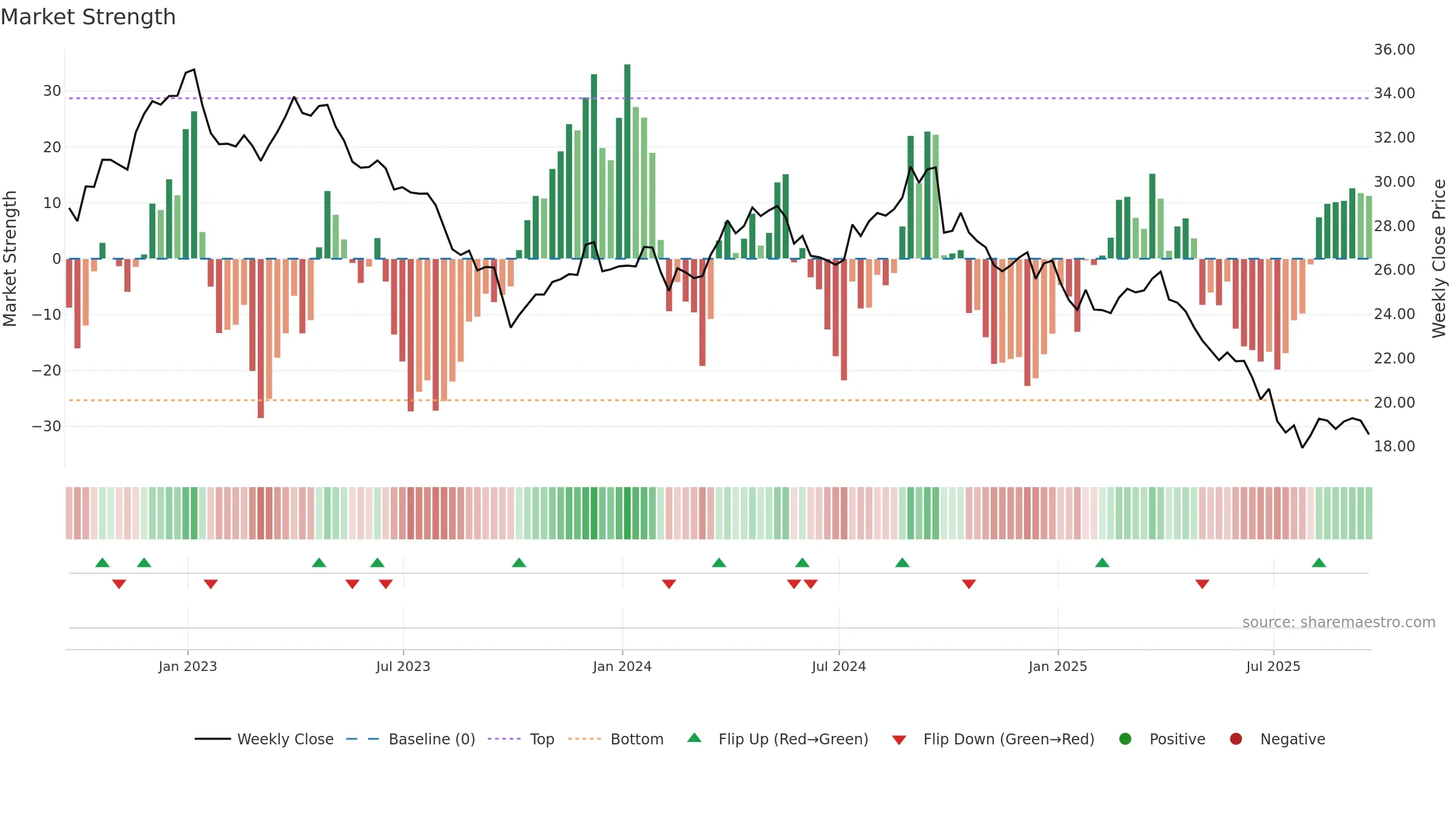1456x819 pixels.
Task: Click the Jan 2023 x-axis label
Action: [188, 666]
